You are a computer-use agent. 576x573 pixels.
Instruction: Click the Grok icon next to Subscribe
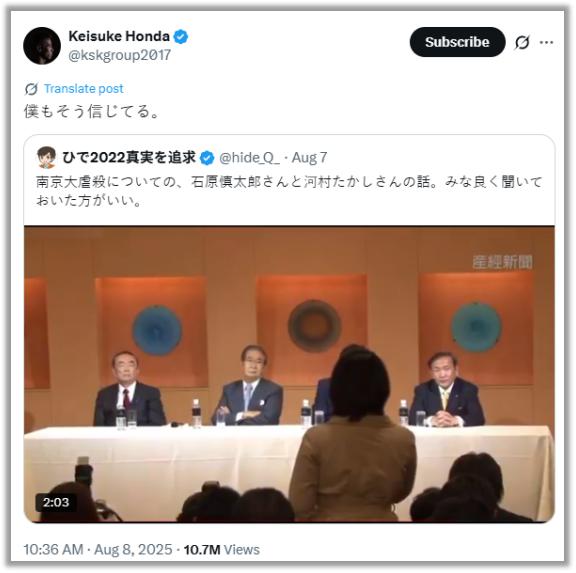pos(522,42)
